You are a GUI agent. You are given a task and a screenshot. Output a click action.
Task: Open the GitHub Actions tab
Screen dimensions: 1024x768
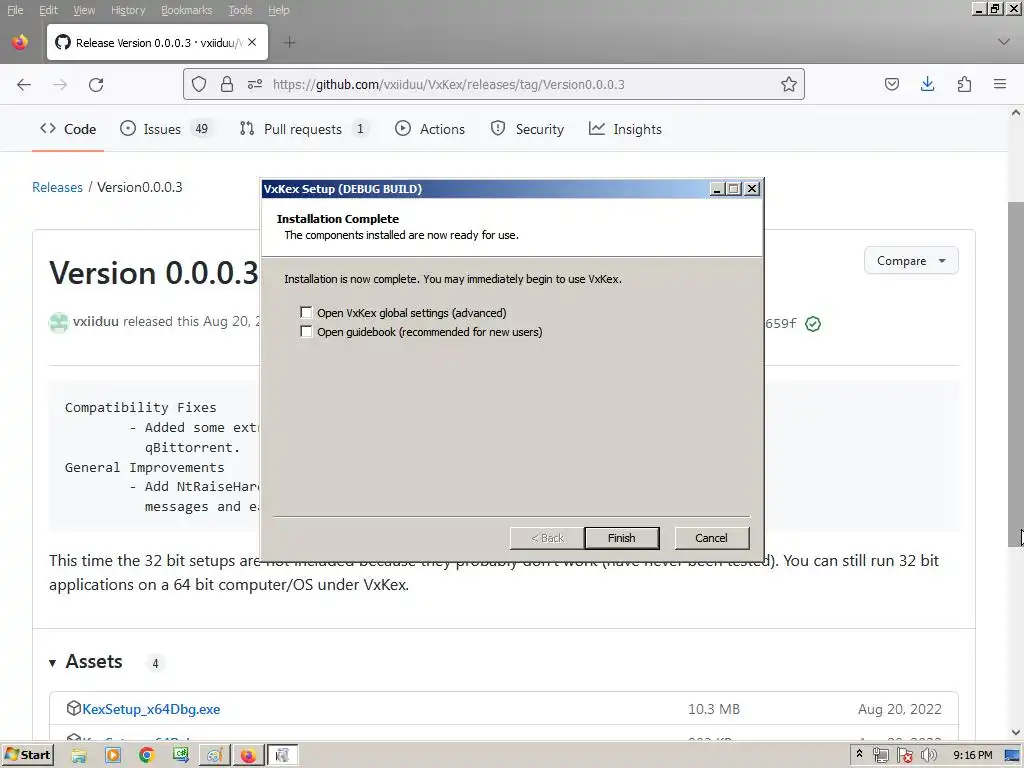click(430, 129)
